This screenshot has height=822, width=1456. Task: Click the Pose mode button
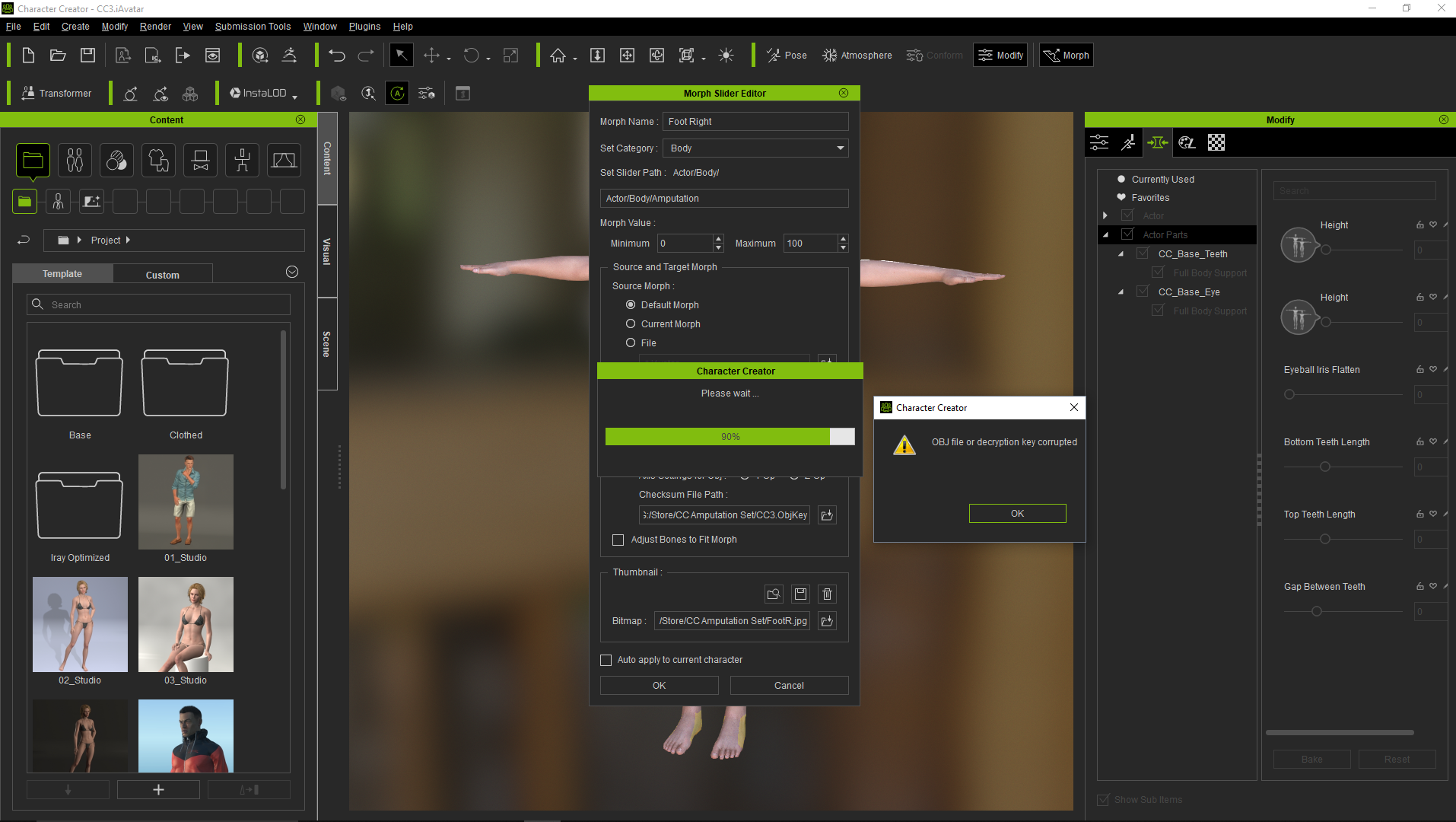coord(787,56)
